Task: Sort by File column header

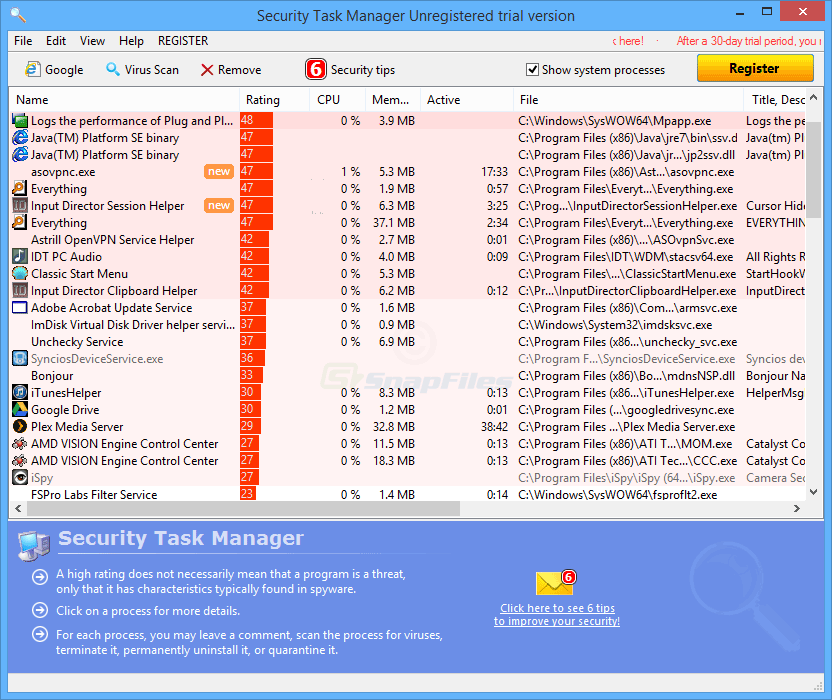Action: 628,100
